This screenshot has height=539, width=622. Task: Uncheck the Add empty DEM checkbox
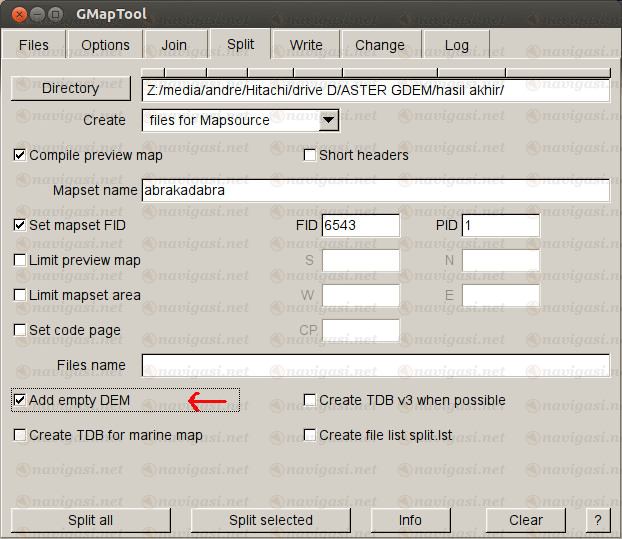click(x=20, y=400)
